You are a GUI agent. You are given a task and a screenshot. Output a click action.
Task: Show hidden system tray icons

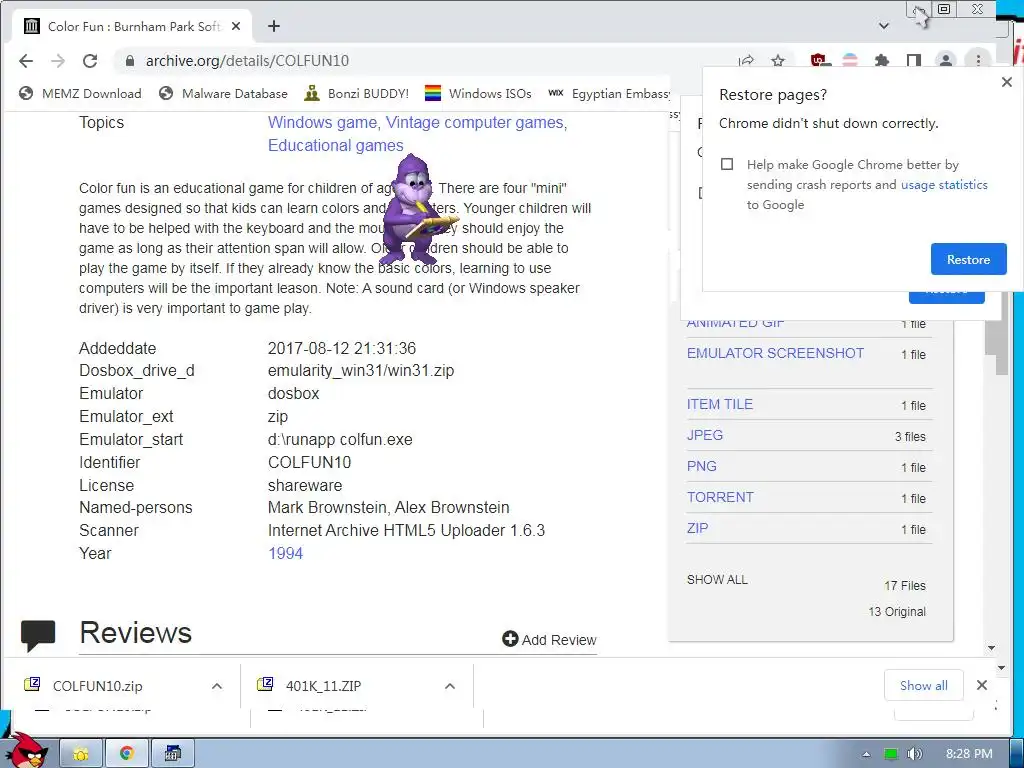click(x=867, y=754)
